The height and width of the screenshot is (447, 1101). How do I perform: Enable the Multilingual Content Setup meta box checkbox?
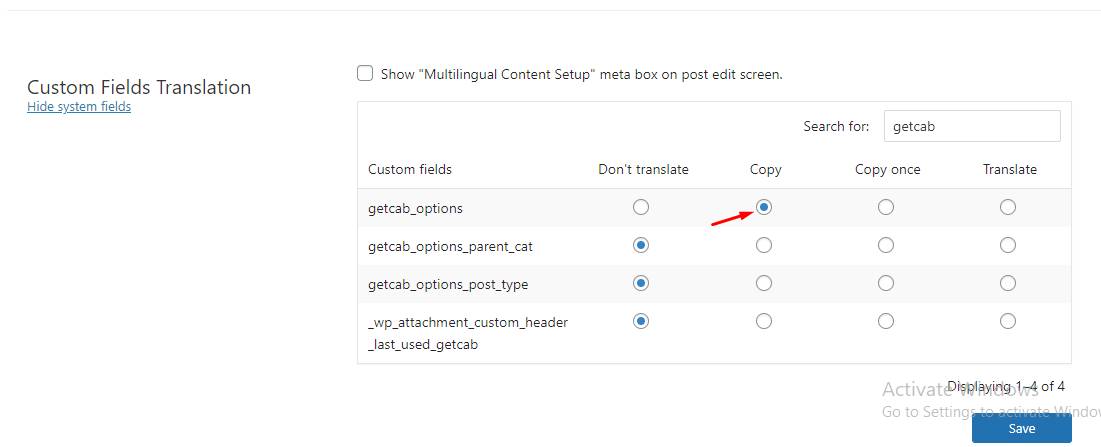(x=365, y=74)
